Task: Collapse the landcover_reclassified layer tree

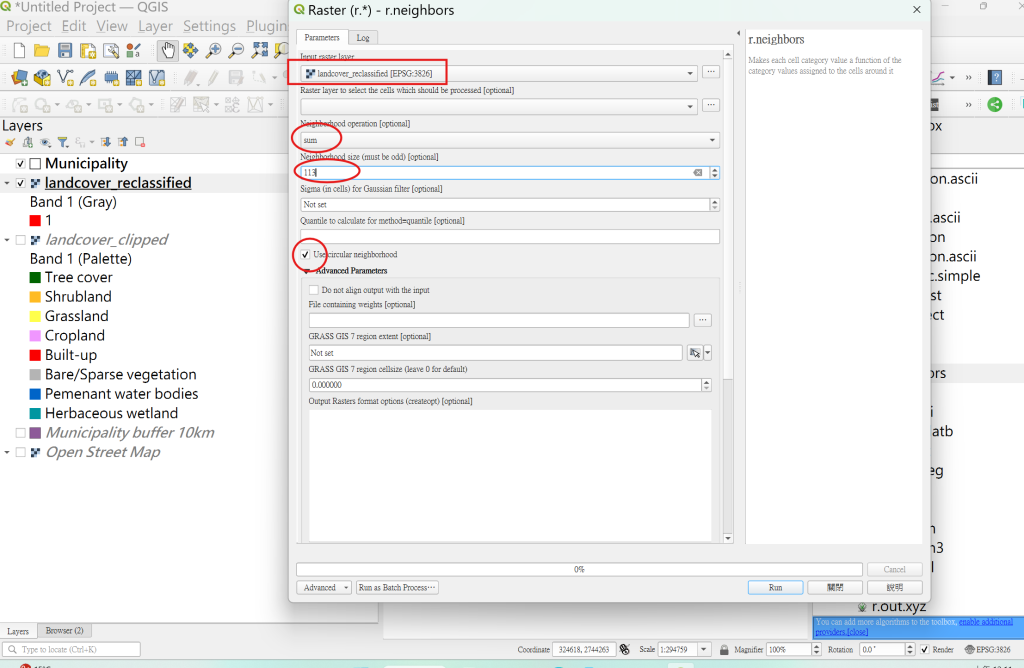Action: 7,183
